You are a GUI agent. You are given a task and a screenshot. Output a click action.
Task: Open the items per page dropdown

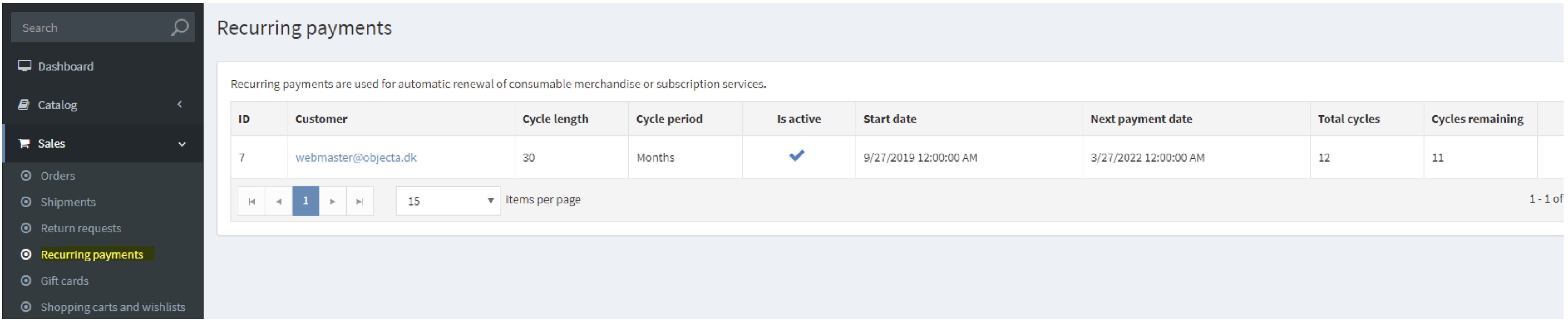(x=448, y=201)
